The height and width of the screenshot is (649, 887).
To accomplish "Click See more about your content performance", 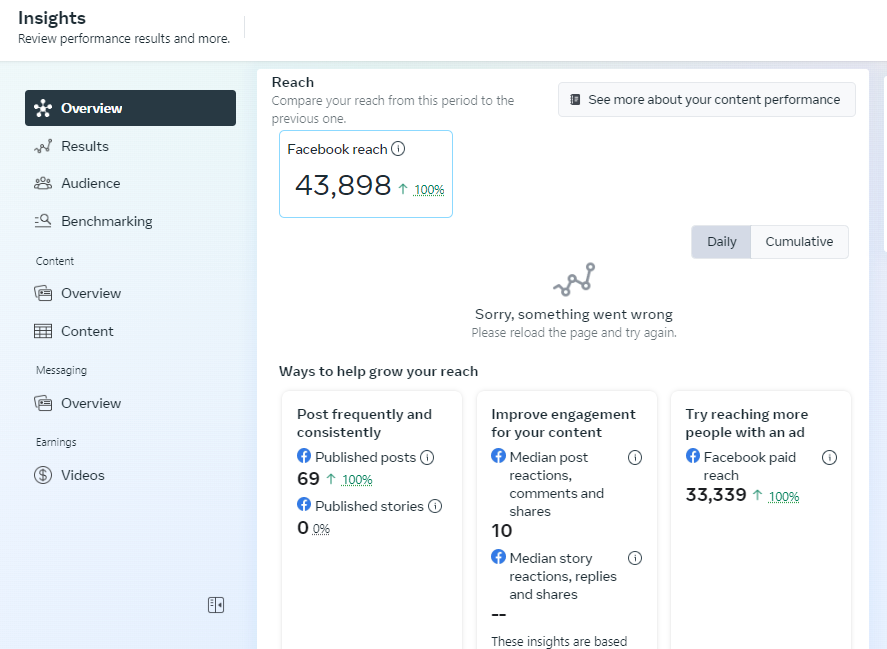I will click(706, 100).
